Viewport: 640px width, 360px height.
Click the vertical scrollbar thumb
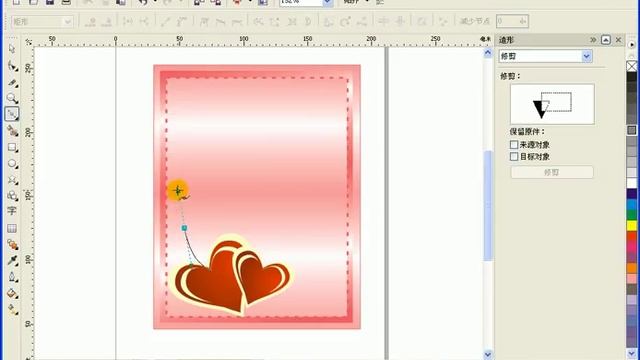pyautogui.click(x=488, y=206)
